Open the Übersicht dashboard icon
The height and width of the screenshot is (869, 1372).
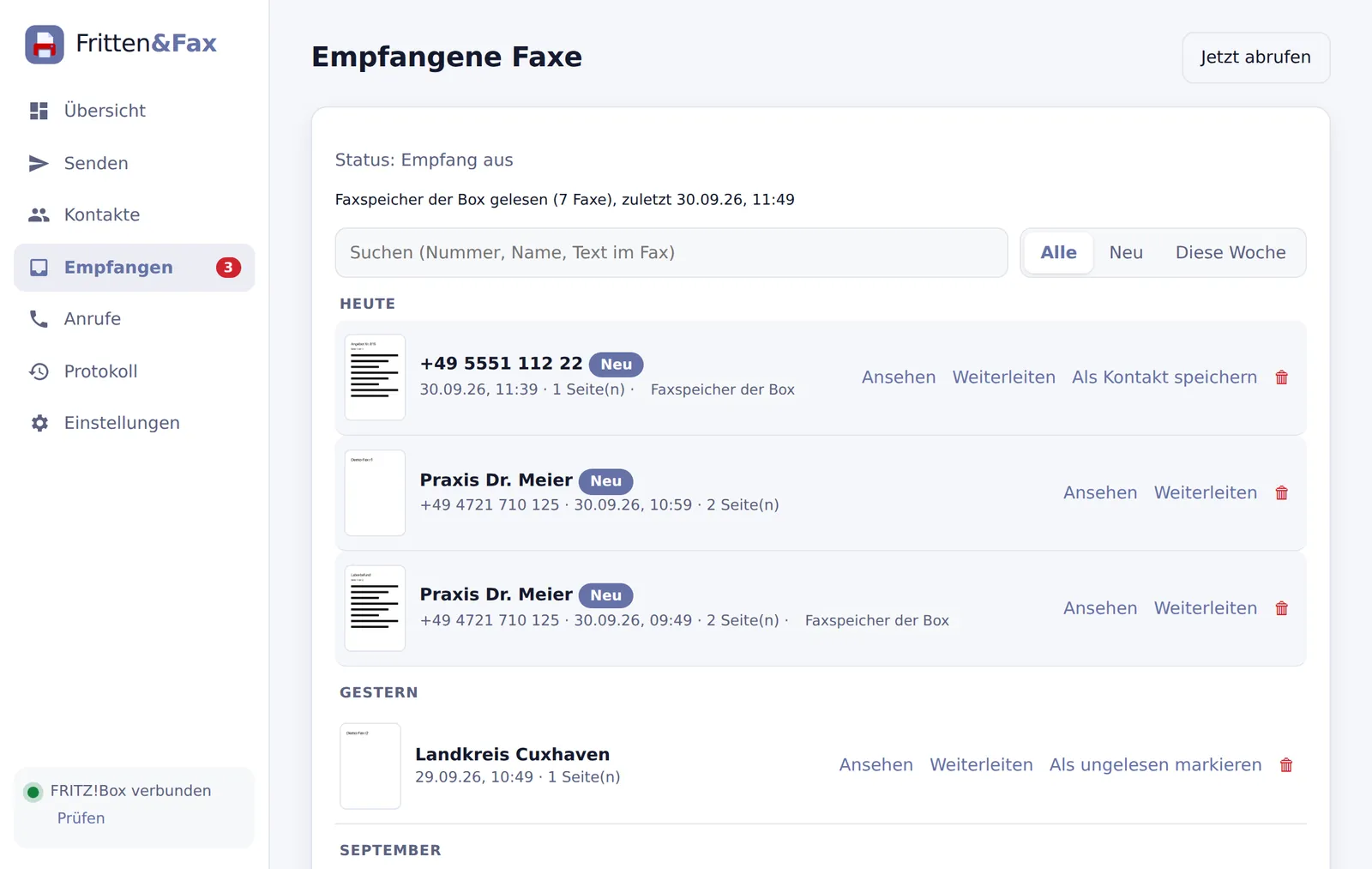(39, 111)
